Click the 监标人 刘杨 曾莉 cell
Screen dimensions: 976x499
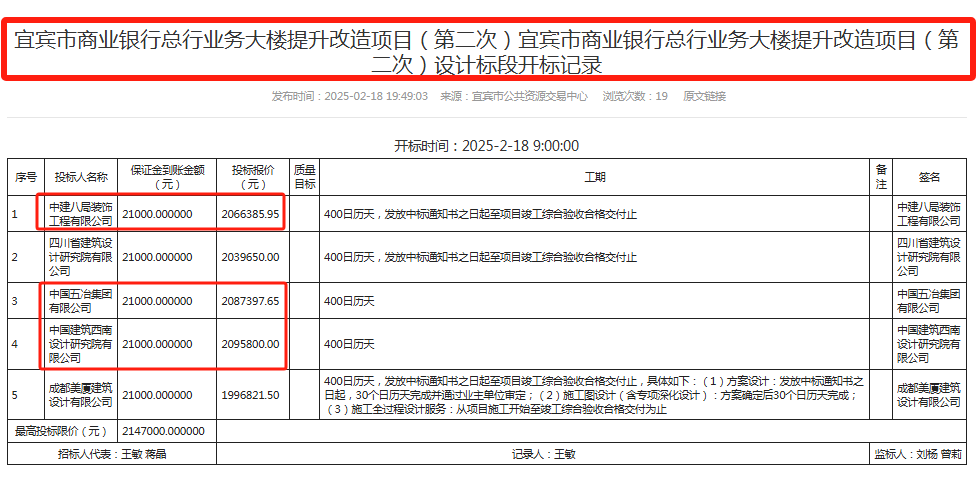click(918, 454)
